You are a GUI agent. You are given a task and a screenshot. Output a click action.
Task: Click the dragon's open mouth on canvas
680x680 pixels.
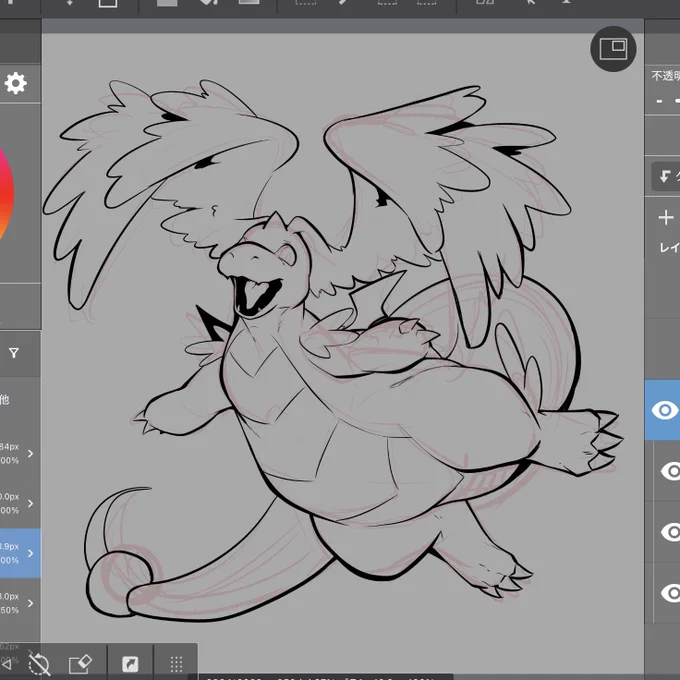[x=255, y=296]
